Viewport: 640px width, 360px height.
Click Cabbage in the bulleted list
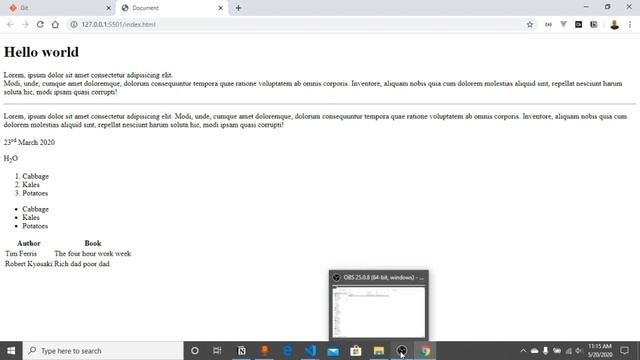35,209
